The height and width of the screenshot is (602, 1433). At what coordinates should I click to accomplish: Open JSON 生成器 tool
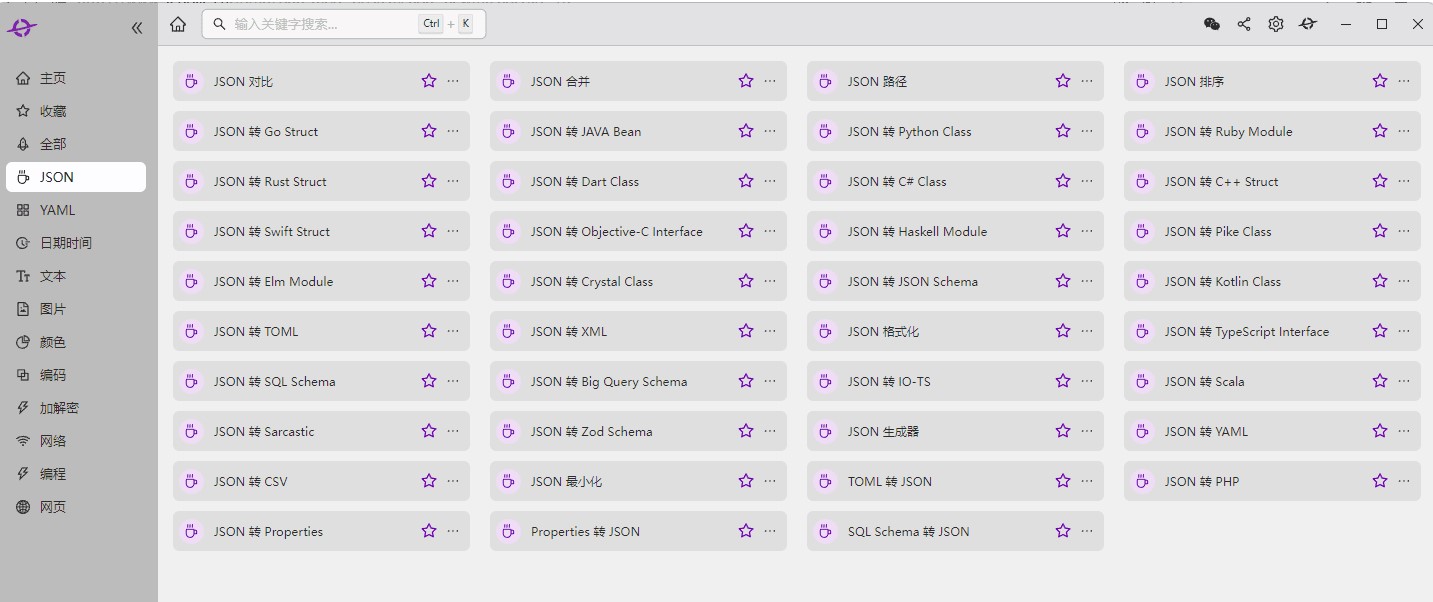tap(955, 431)
